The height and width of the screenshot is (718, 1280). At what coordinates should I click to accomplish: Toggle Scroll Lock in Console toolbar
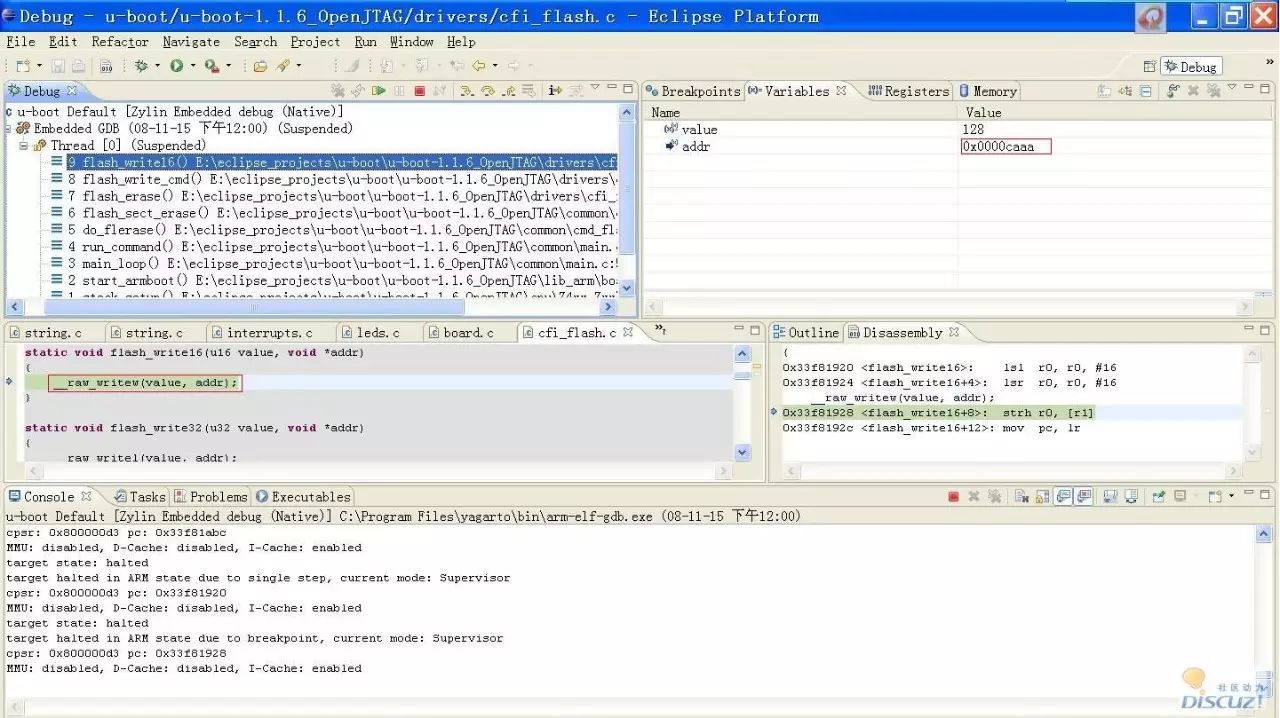1042,496
